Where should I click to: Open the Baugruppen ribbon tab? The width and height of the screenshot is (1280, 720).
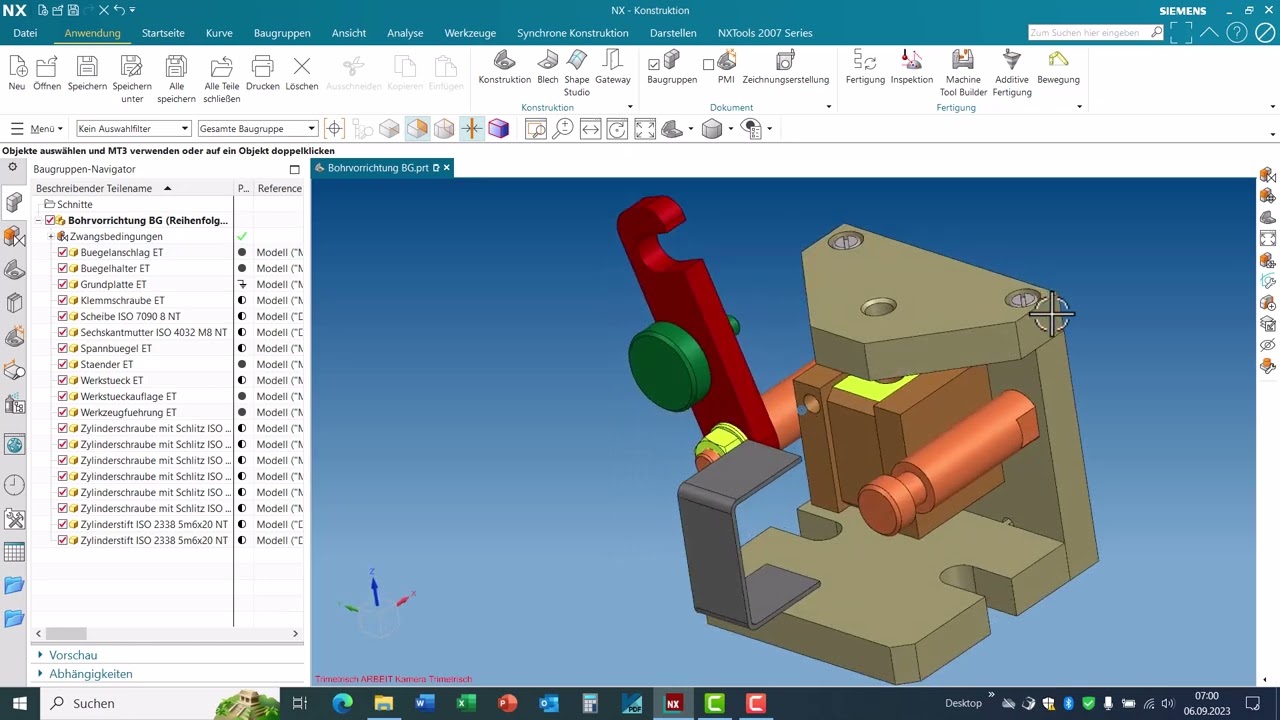click(282, 33)
